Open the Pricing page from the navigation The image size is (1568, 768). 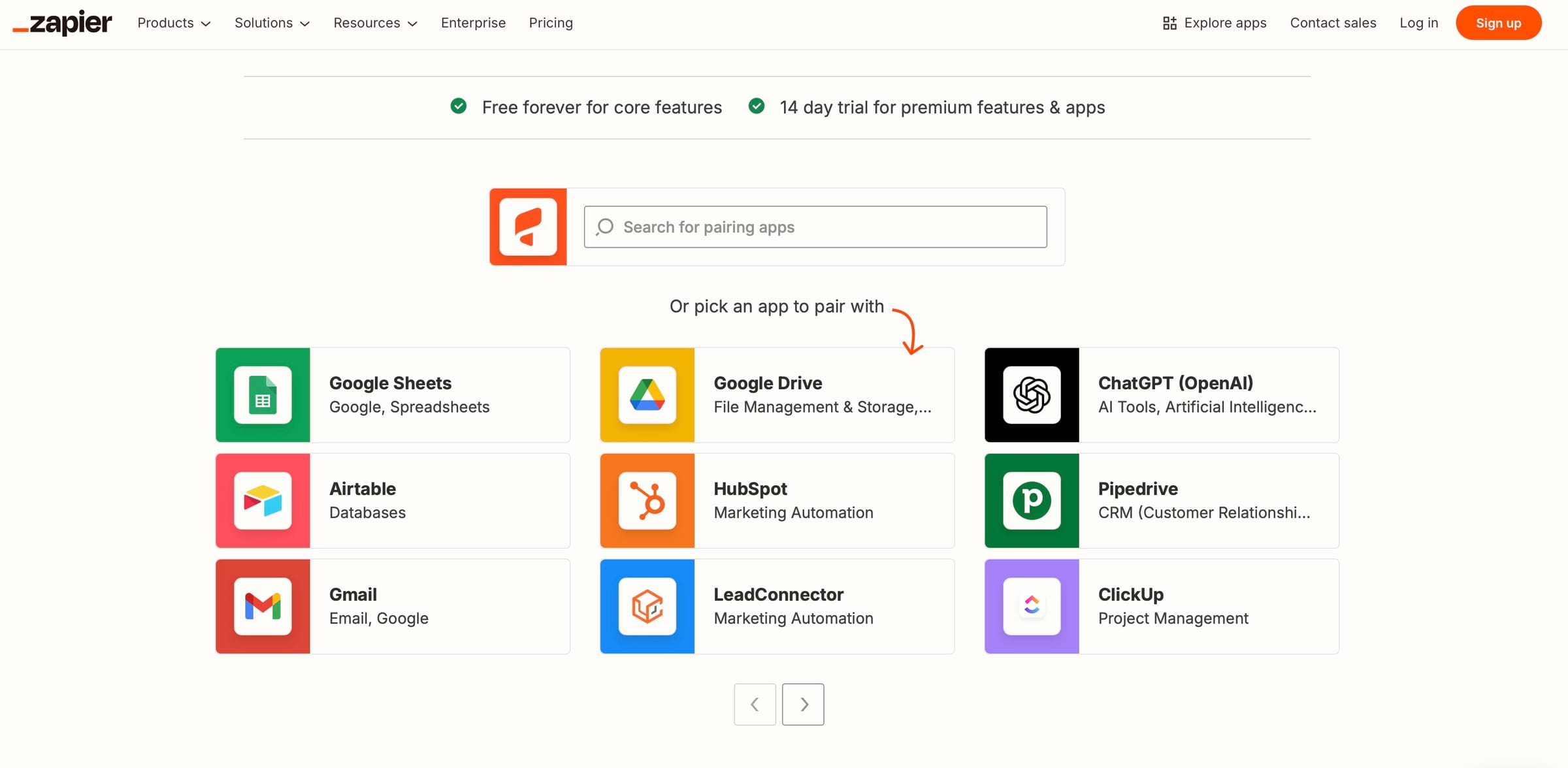click(550, 23)
